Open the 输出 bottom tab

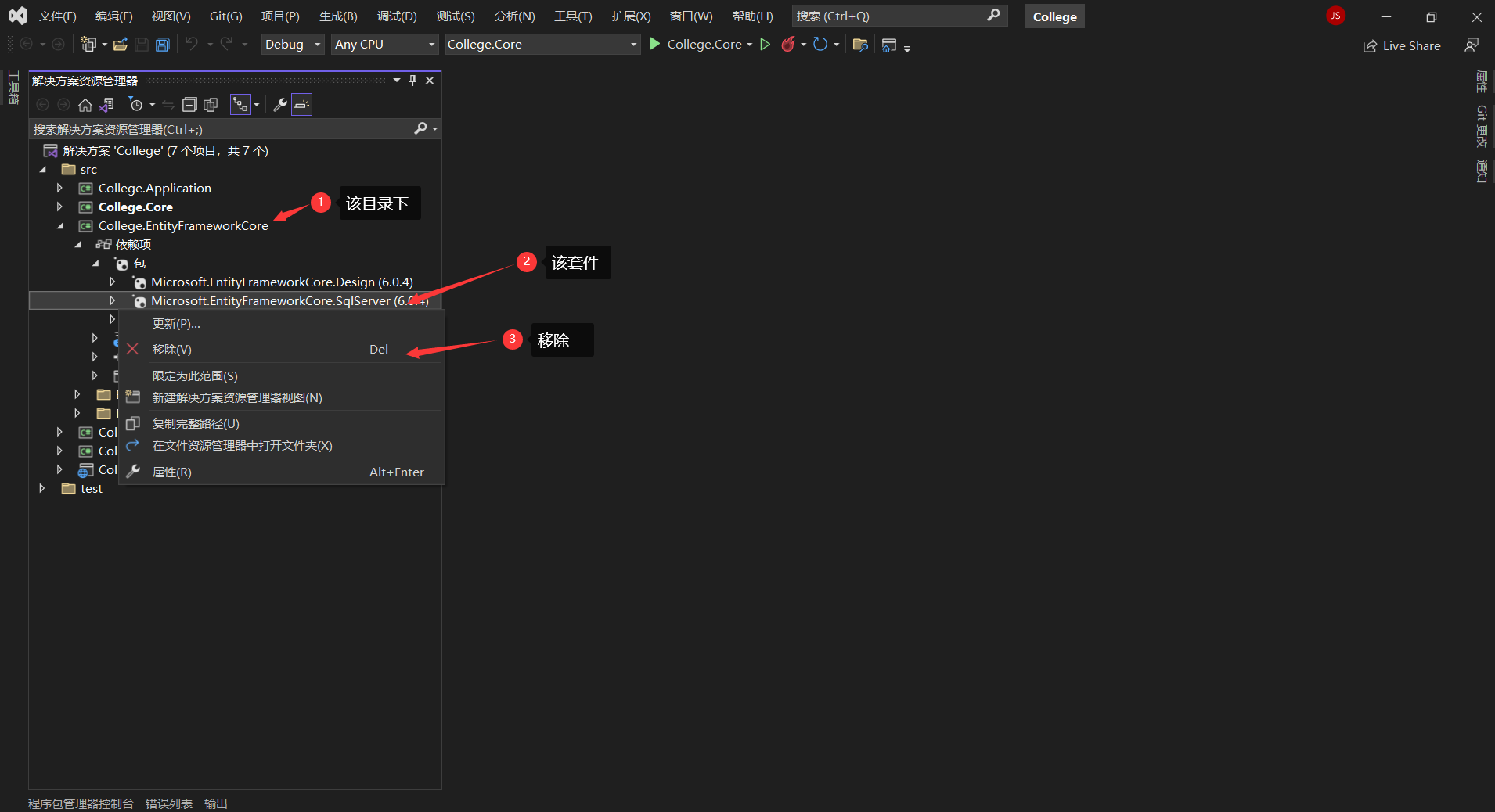tap(216, 803)
